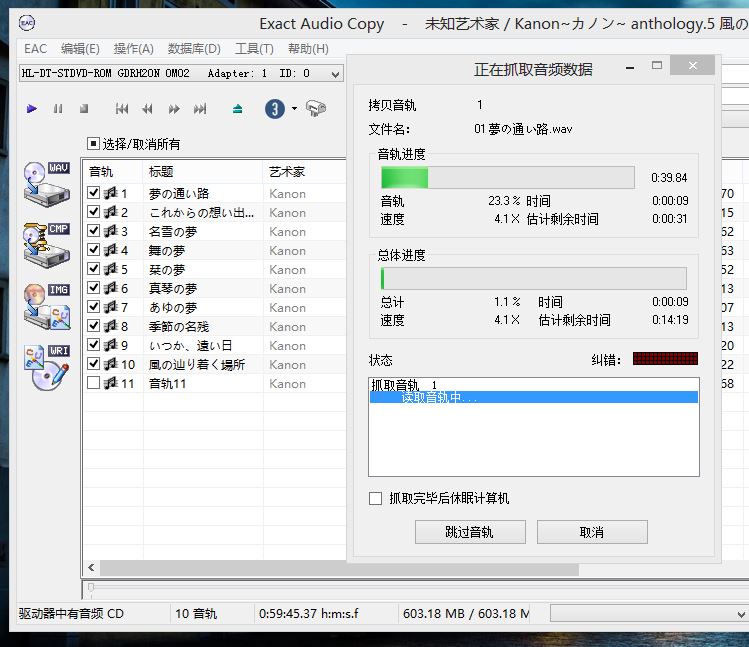The image size is (749, 647).
Task: Open the 工具(T) menu
Action: coord(254,48)
